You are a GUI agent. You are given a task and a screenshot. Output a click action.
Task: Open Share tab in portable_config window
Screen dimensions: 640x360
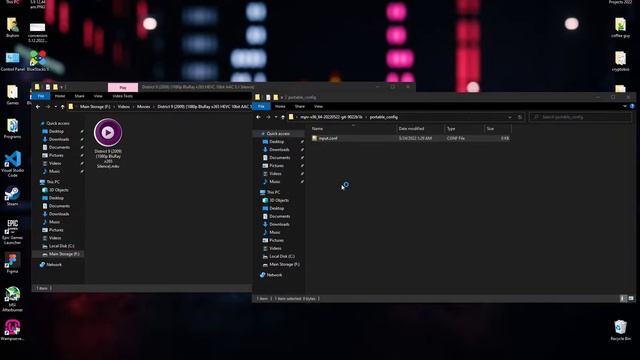[300, 106]
